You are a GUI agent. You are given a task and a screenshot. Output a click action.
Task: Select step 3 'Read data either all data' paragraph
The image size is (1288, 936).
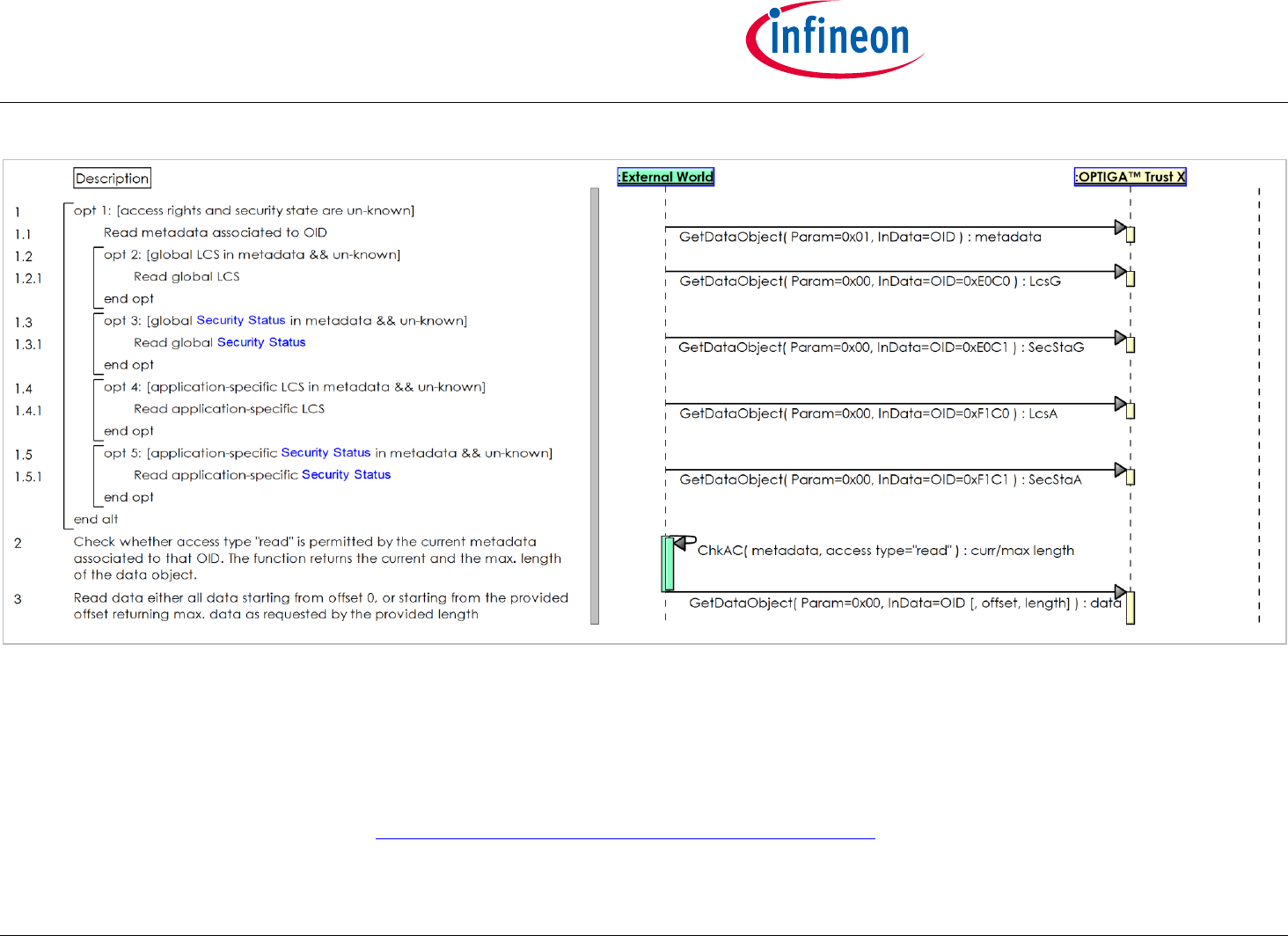(x=321, y=605)
